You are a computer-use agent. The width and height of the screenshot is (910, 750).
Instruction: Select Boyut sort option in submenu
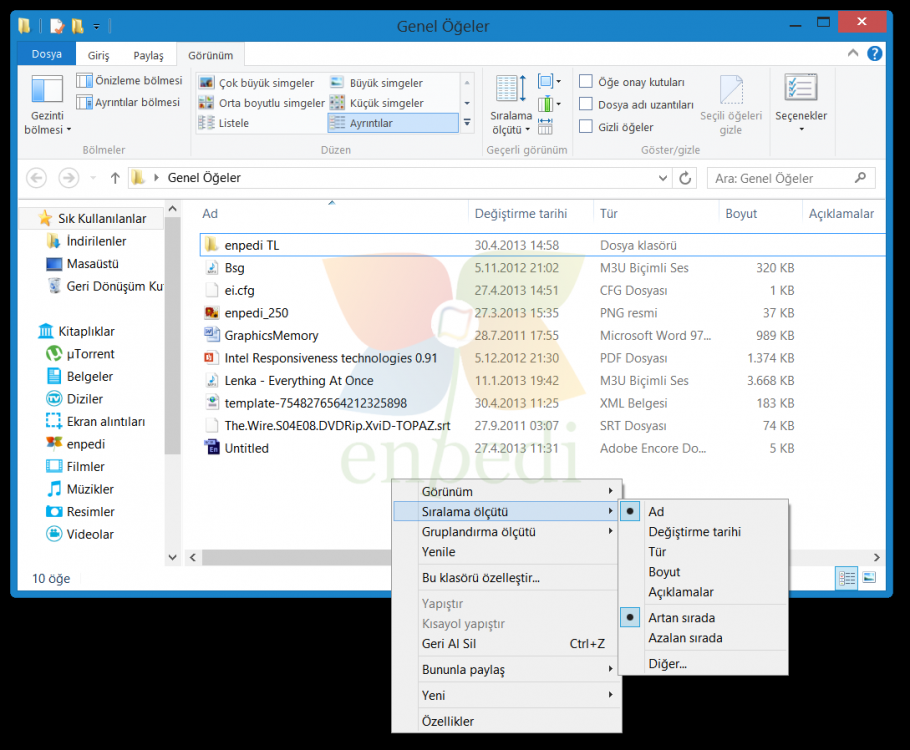point(703,572)
